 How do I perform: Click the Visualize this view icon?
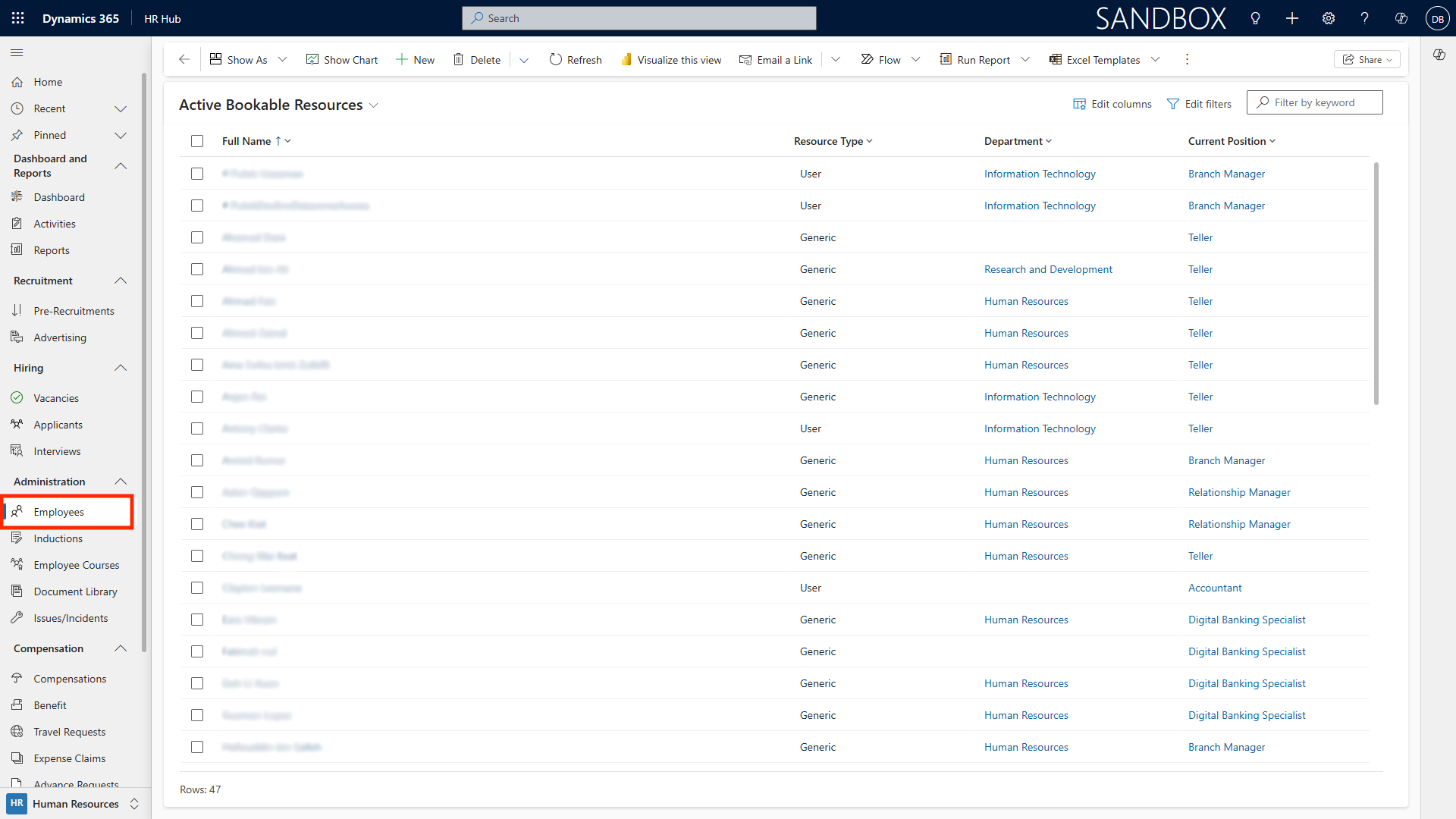click(626, 60)
